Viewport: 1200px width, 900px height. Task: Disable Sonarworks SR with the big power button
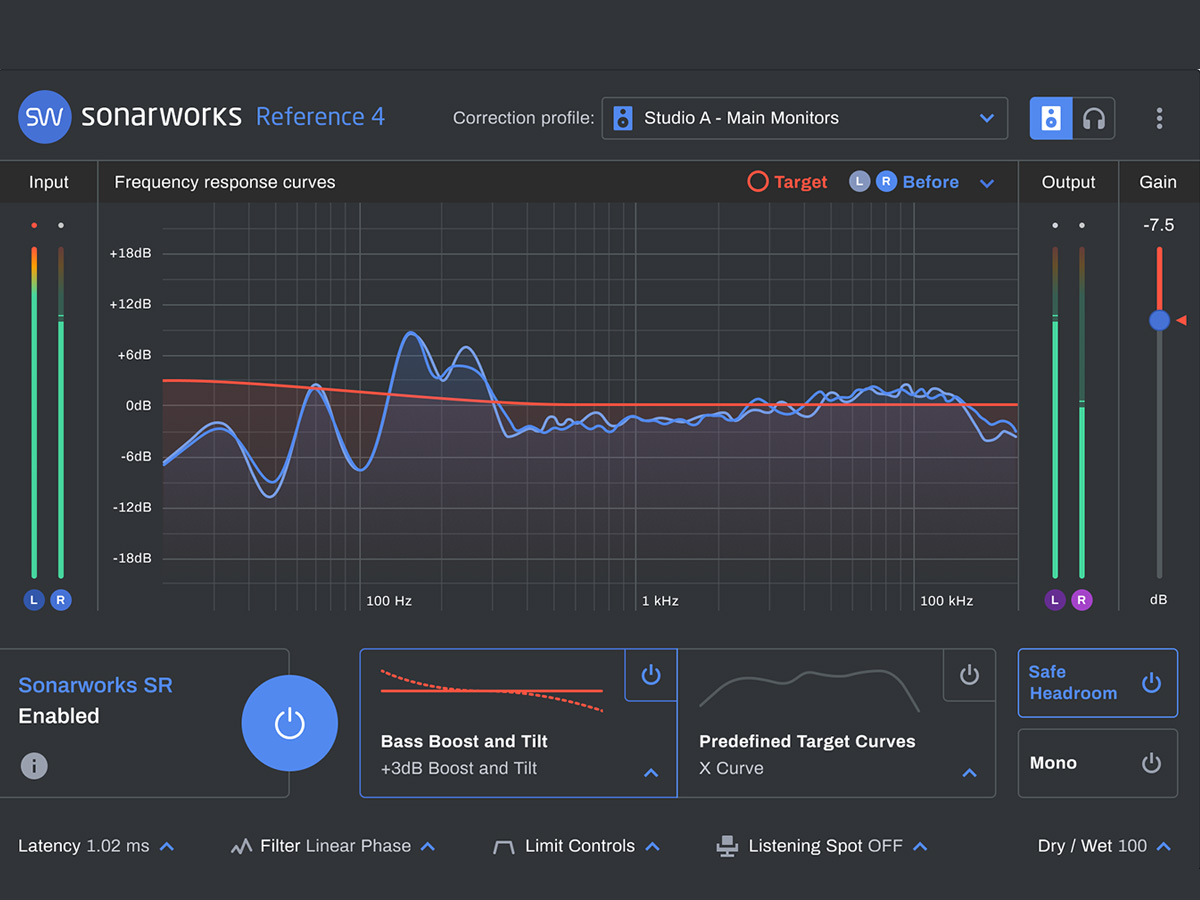coord(290,723)
